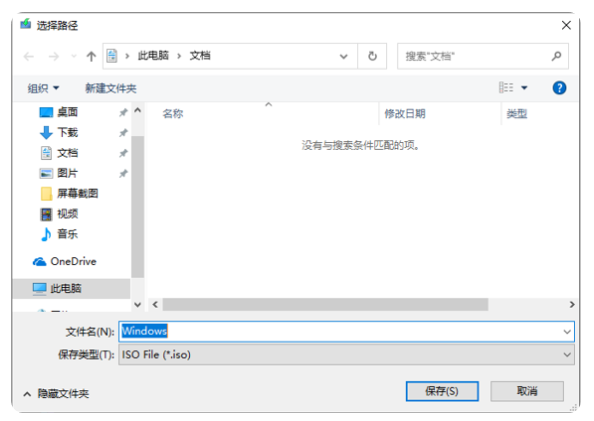Click horizontal scrollbar left arrow
Screen dimensions: 594x421
[x=155, y=305]
